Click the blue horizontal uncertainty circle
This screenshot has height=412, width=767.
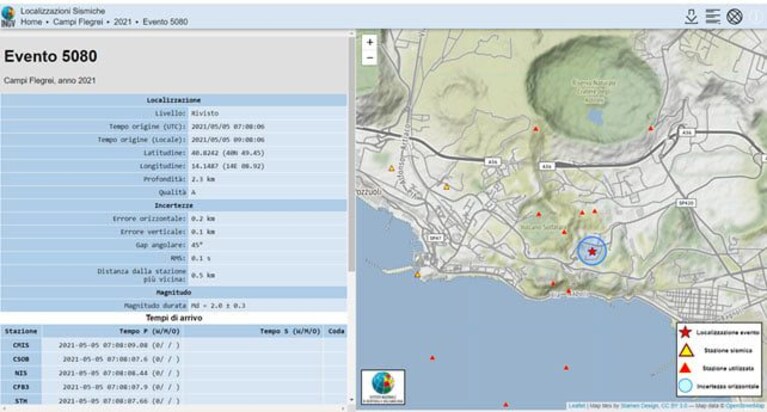[x=592, y=251]
